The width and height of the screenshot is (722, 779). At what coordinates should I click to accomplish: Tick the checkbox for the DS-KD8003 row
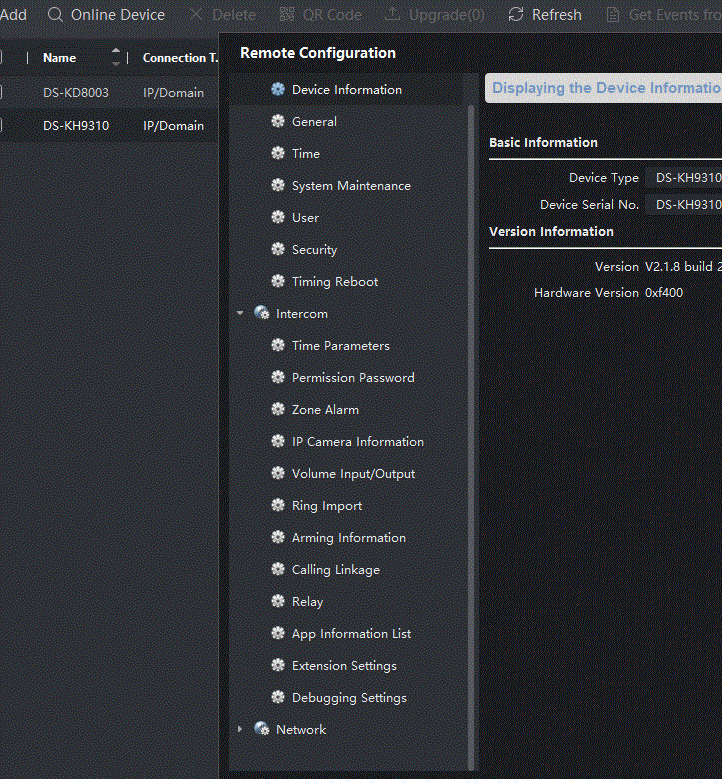pyautogui.click(x=1, y=93)
